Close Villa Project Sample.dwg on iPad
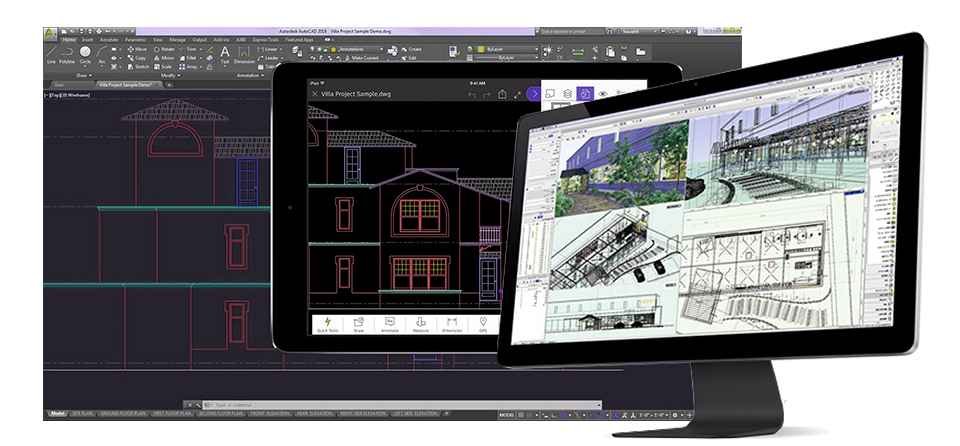 [x=315, y=94]
